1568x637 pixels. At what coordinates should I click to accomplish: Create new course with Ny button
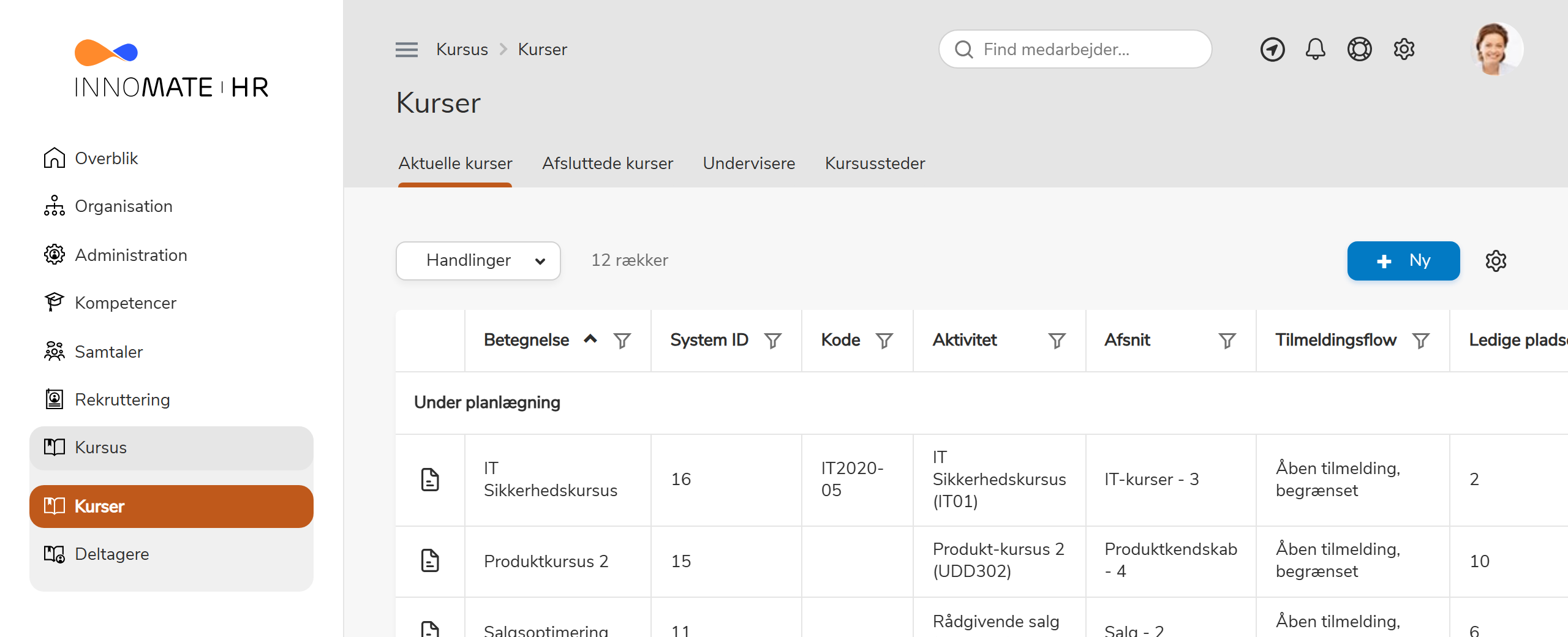click(1403, 261)
